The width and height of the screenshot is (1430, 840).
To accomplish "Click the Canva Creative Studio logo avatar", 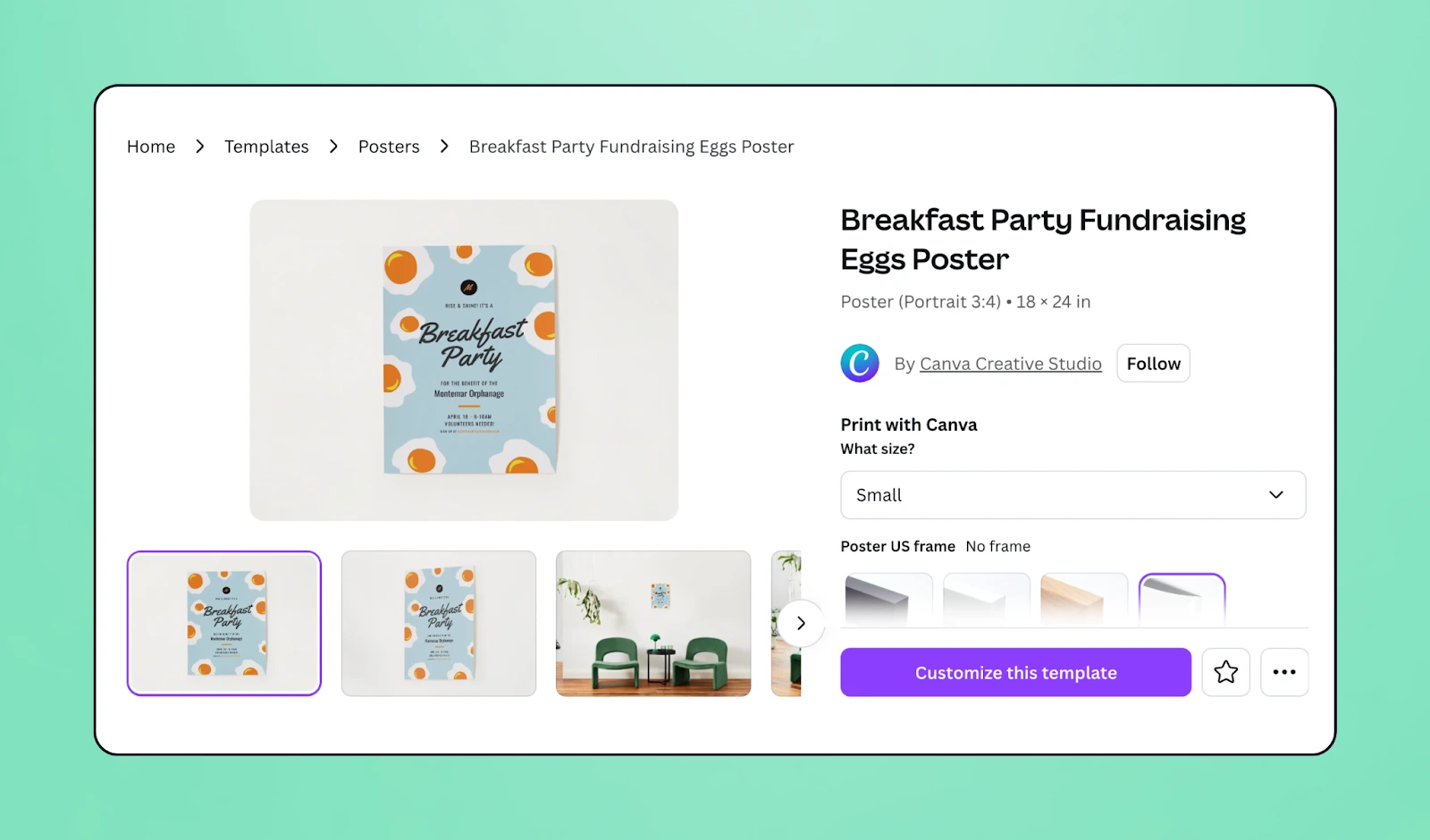I will [x=860, y=363].
